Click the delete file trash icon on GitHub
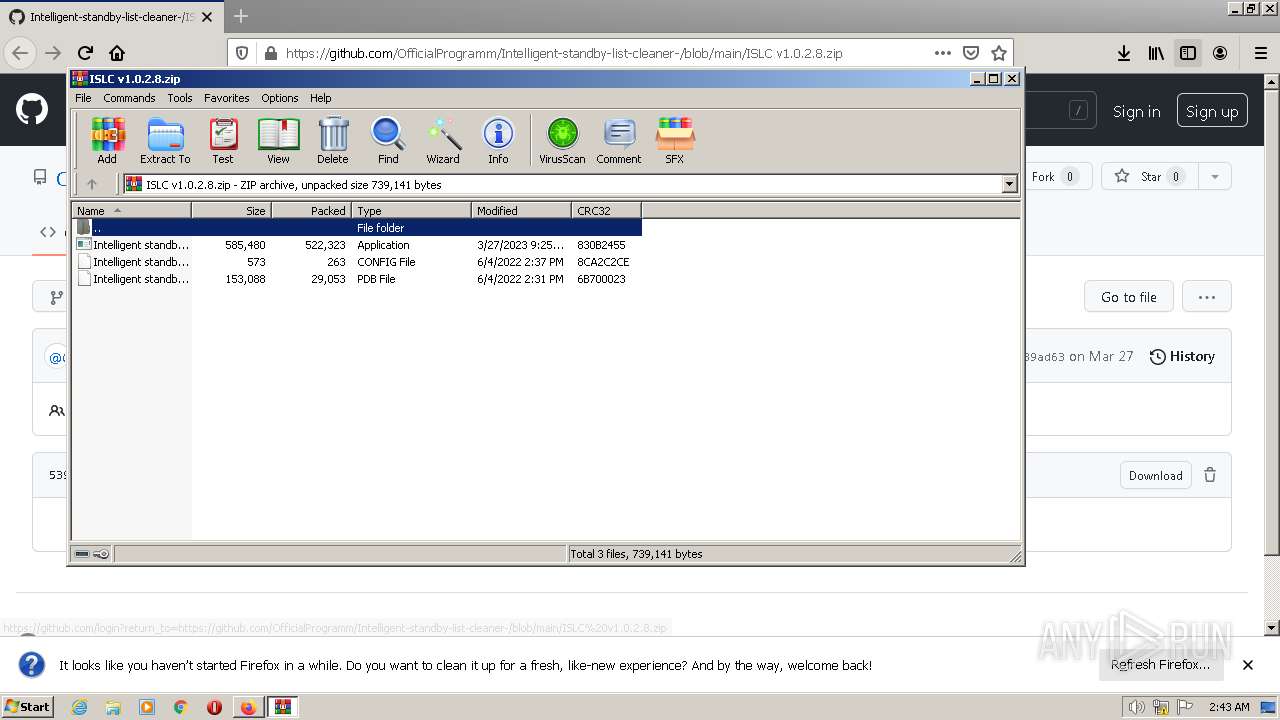 1210,475
